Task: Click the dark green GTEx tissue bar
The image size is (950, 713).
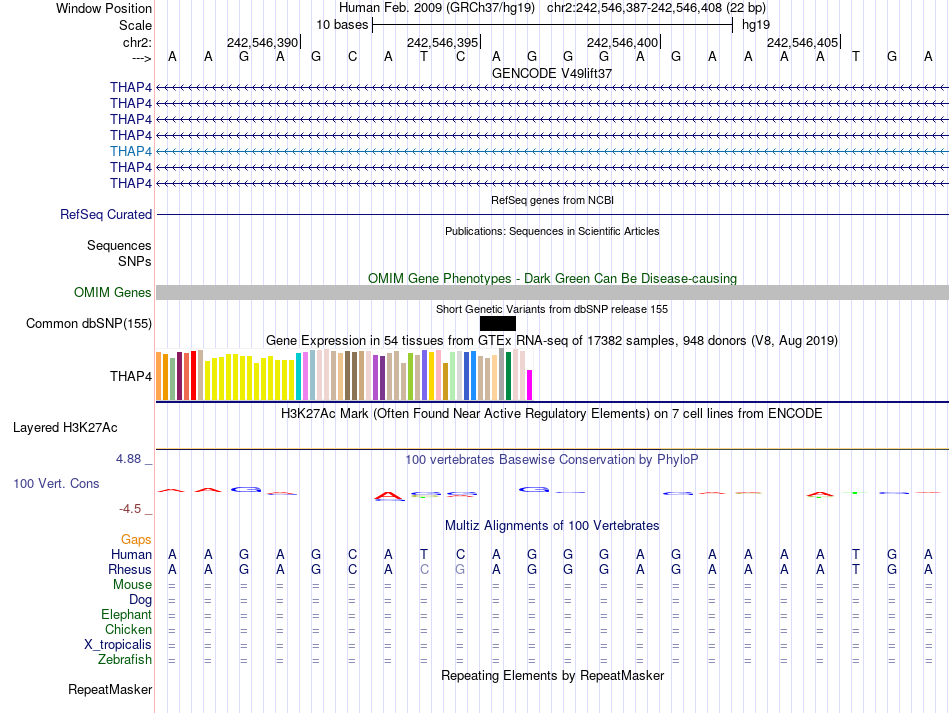Action: [508, 375]
